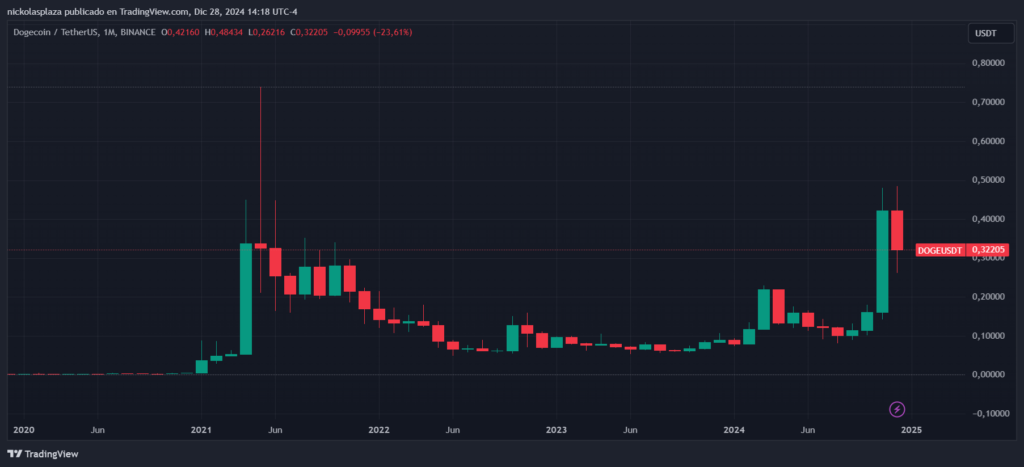Select the red DOGEUSDT symbol label
This screenshot has height=467, width=1024.
(940, 250)
